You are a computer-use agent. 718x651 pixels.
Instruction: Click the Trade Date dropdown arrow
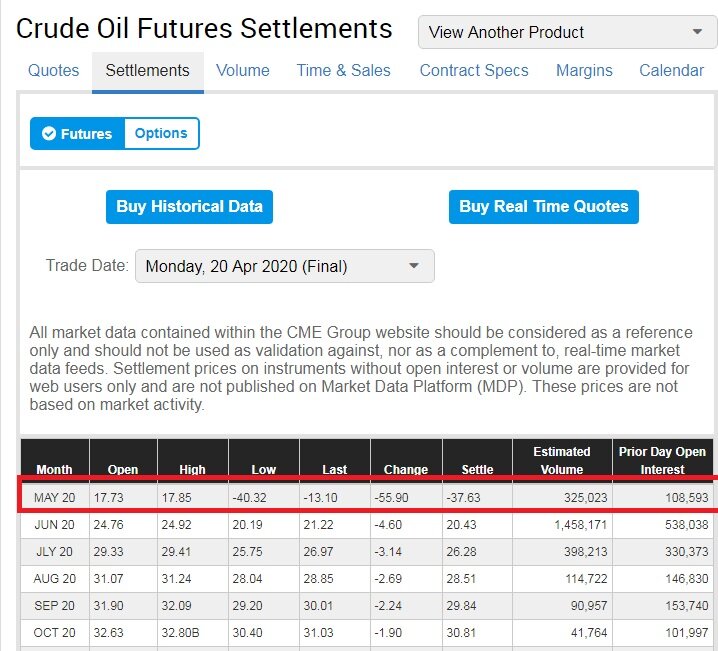414,266
